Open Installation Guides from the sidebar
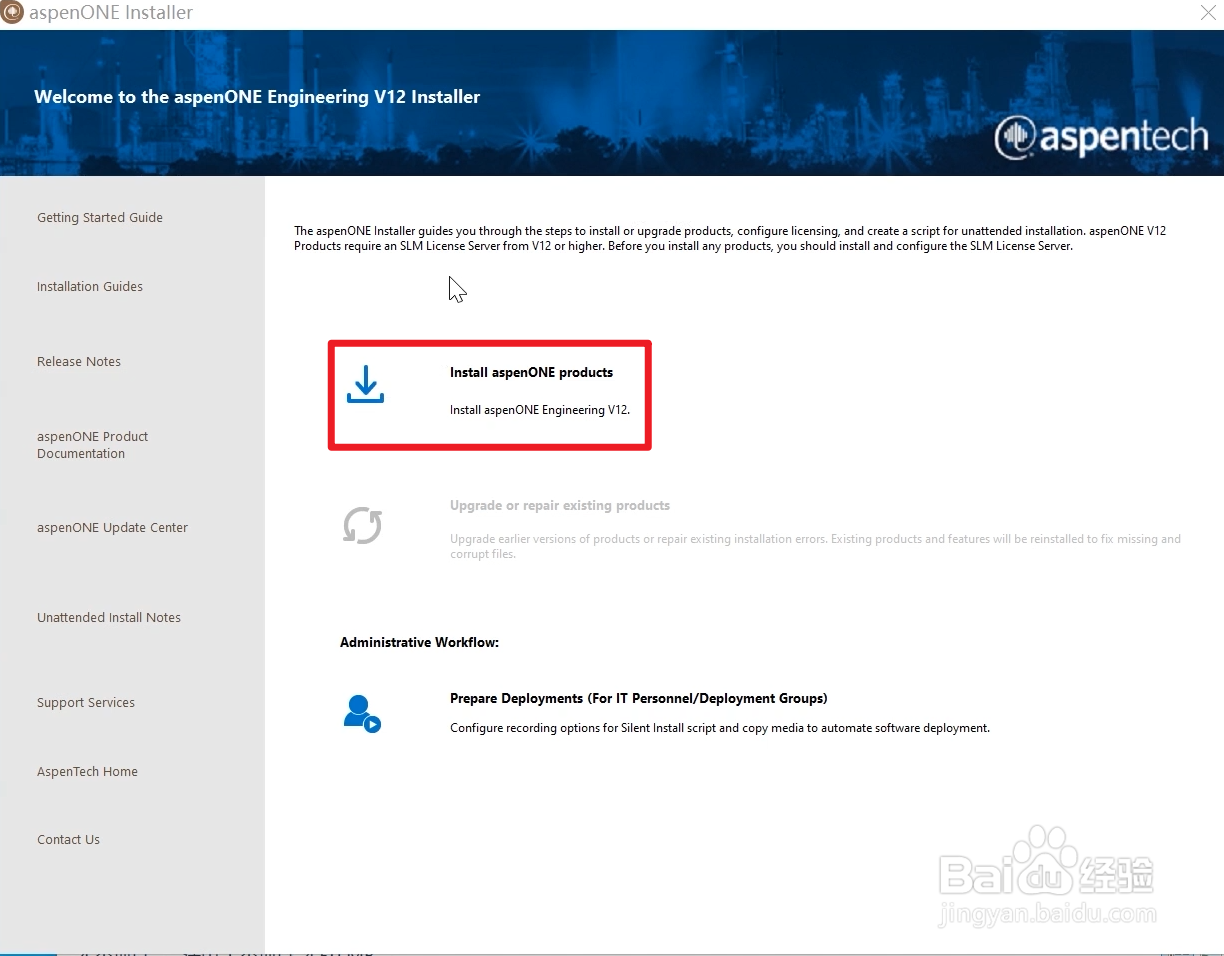The height and width of the screenshot is (956, 1224). click(x=90, y=286)
